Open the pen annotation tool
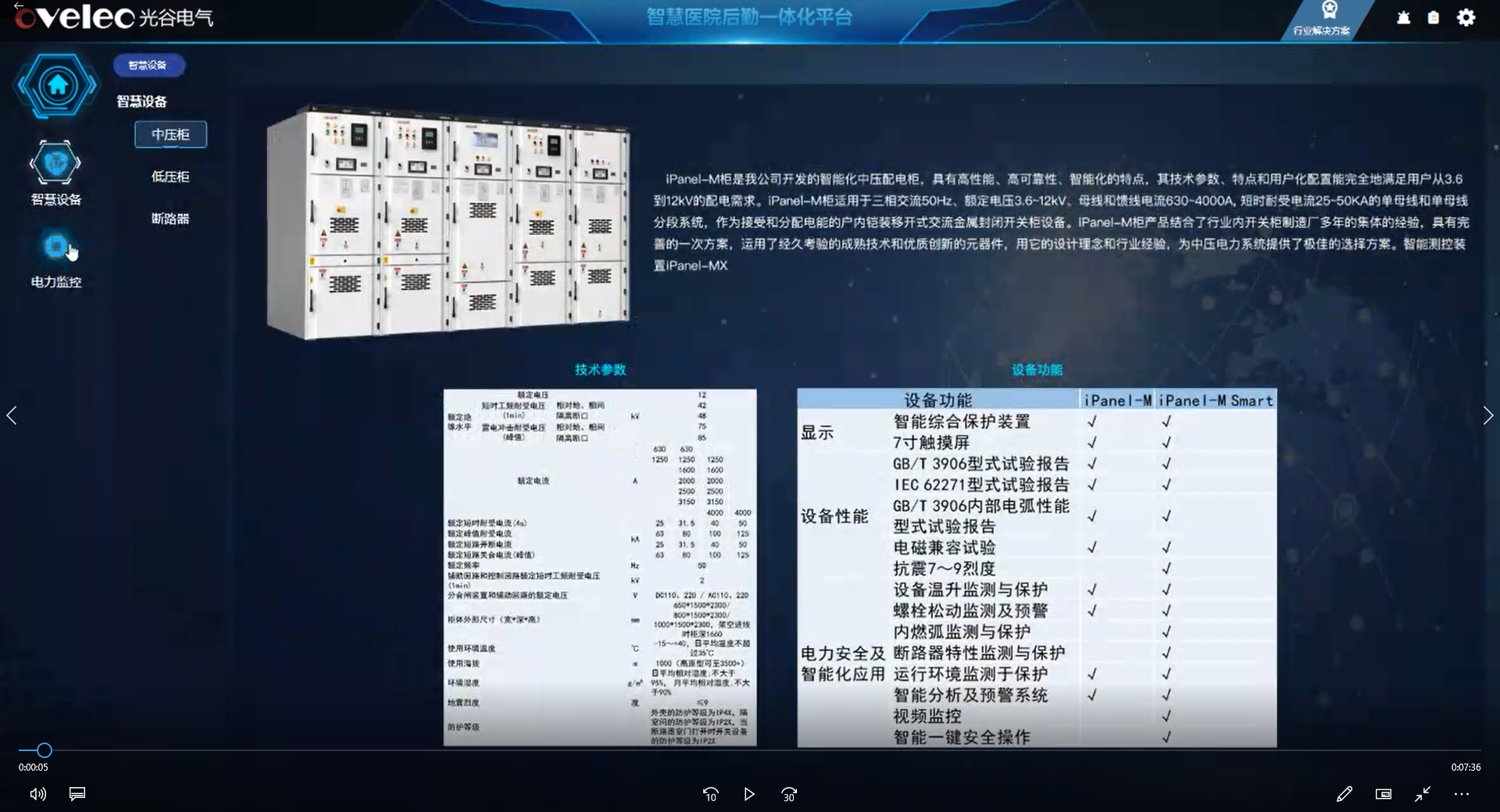1500x812 pixels. point(1344,794)
